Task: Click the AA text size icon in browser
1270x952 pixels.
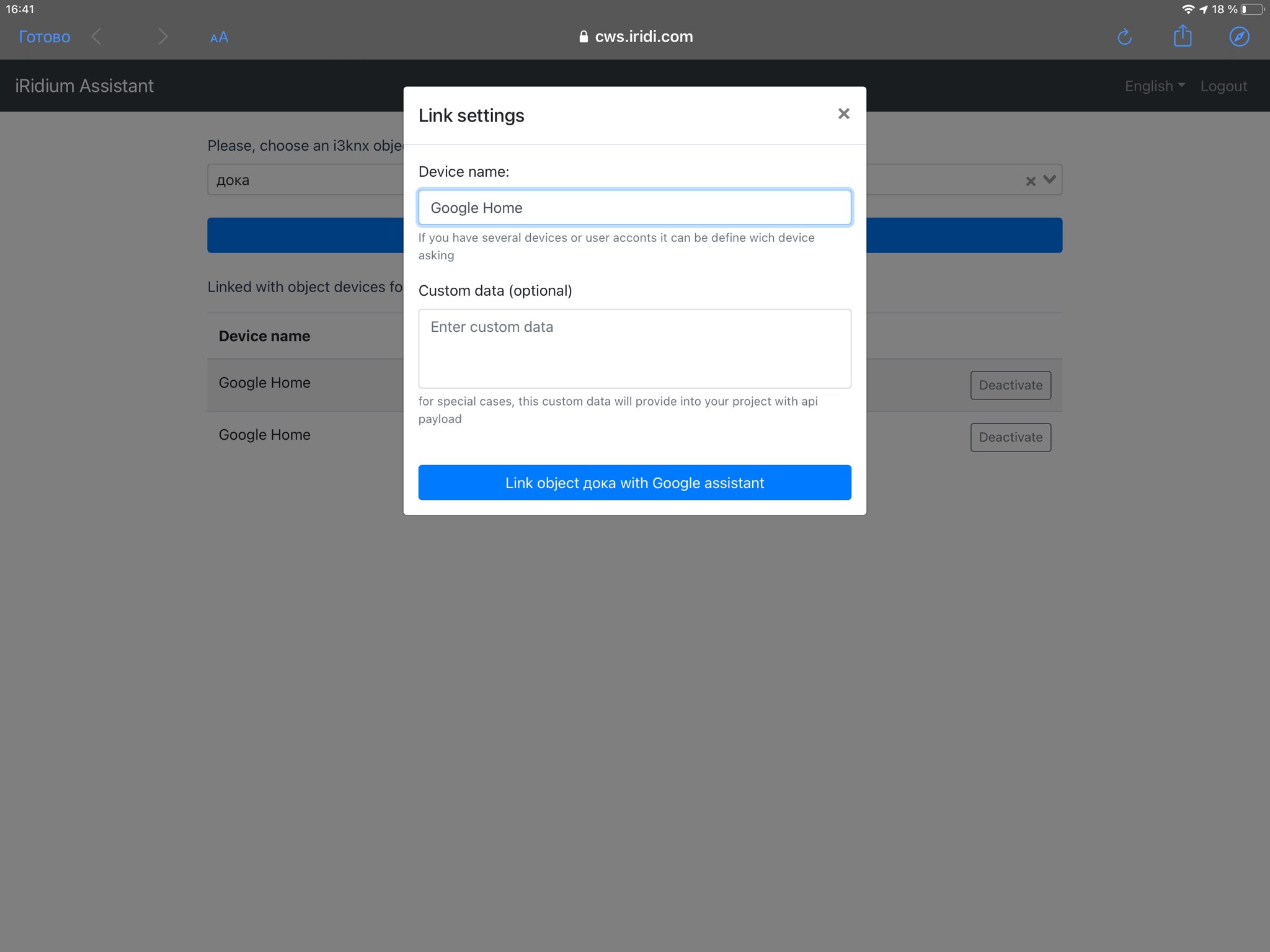Action: (x=218, y=37)
